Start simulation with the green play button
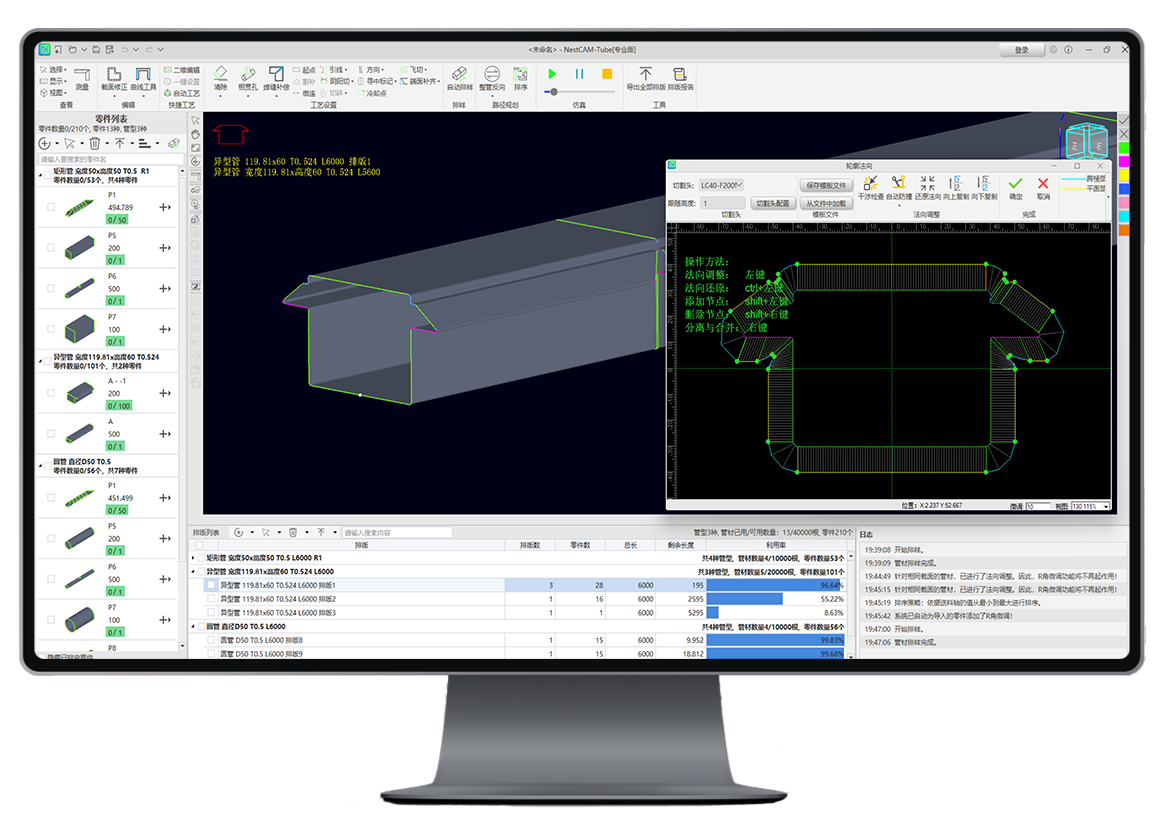Screen dimensions: 1163x833 pyautogui.click(x=551, y=74)
